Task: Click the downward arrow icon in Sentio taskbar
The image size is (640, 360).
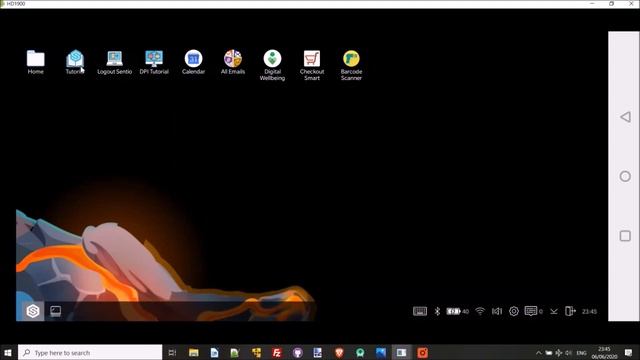Action: [x=554, y=311]
